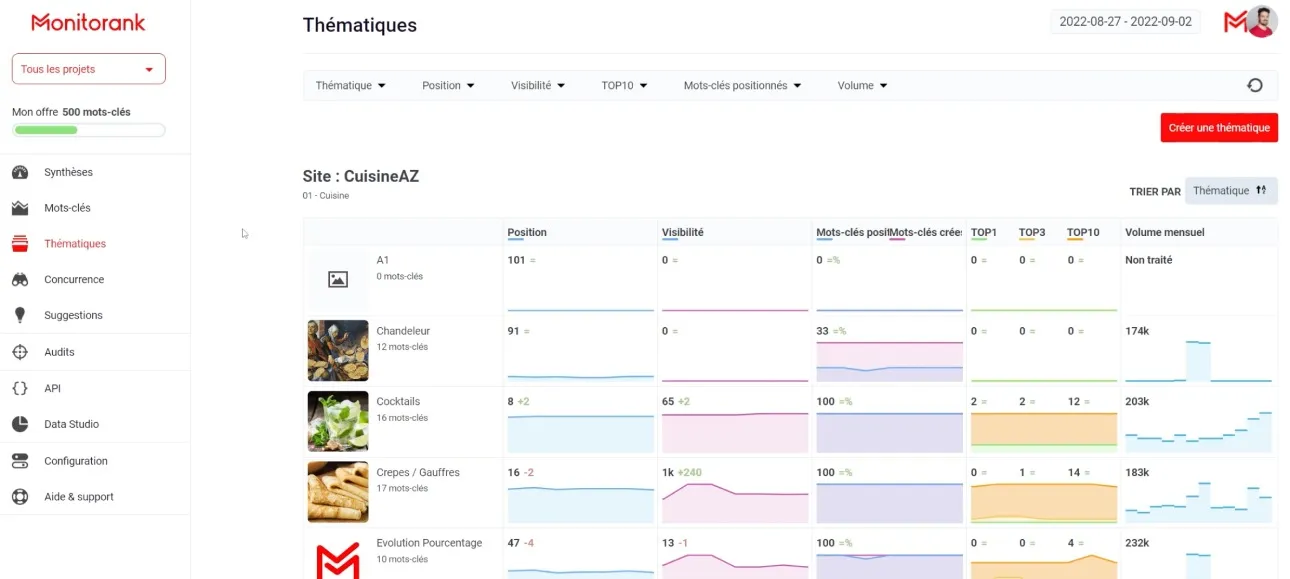The height and width of the screenshot is (579, 1290).
Task: Click the Mots-clés chart icon in sidebar
Action: click(20, 208)
